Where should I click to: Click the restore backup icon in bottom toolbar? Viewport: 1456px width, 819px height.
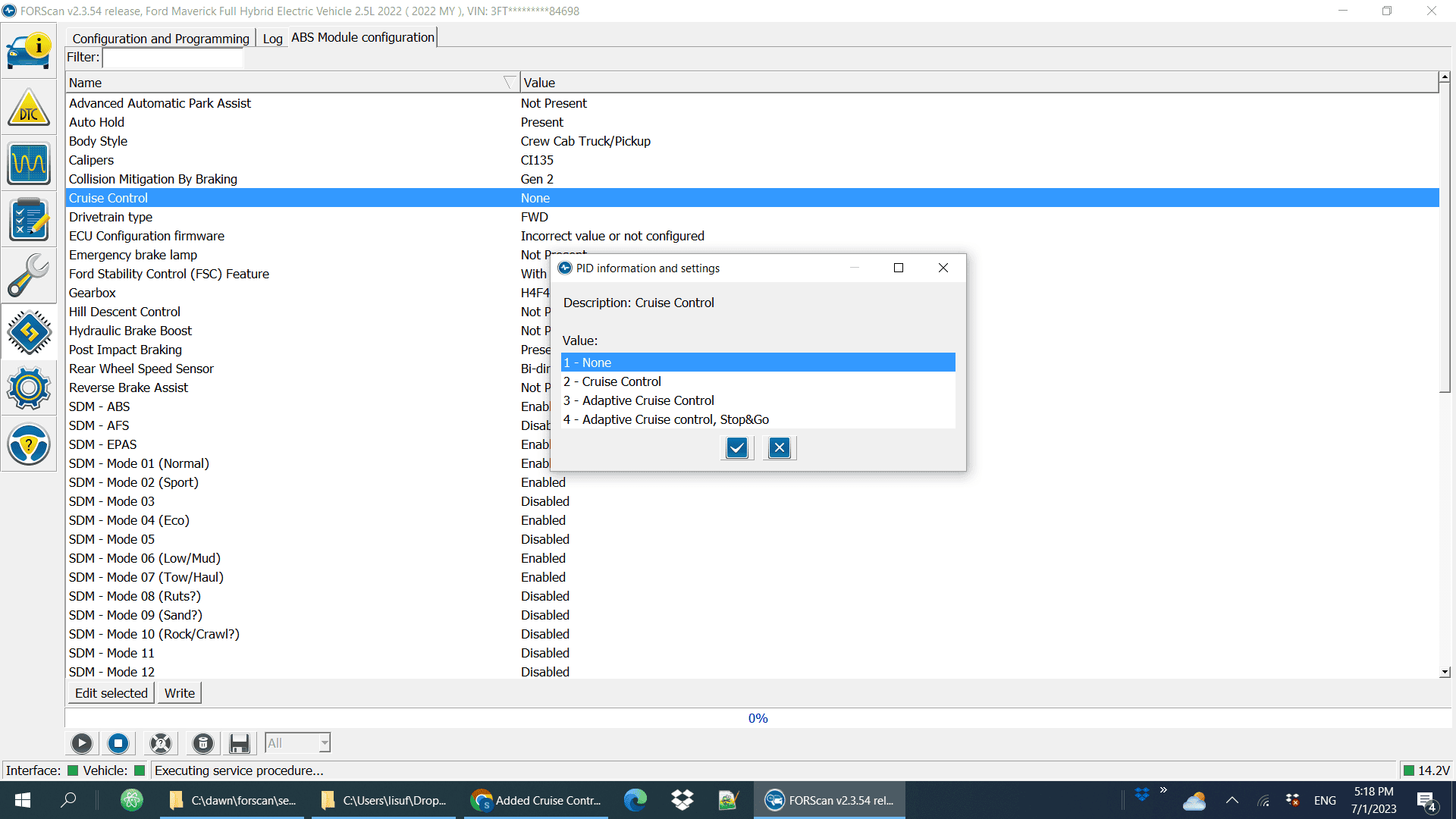161,743
